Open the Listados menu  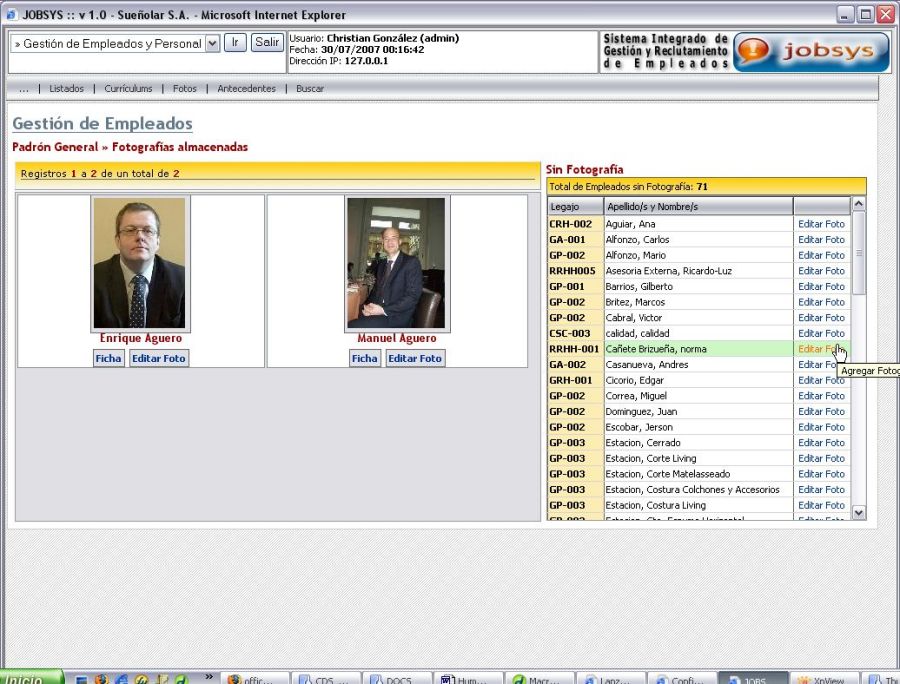click(67, 89)
